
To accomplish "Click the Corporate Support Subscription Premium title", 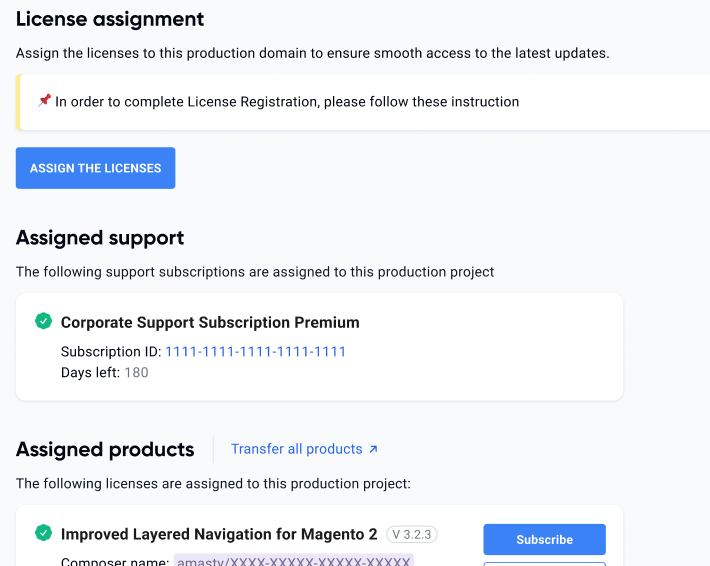I will (210, 322).
